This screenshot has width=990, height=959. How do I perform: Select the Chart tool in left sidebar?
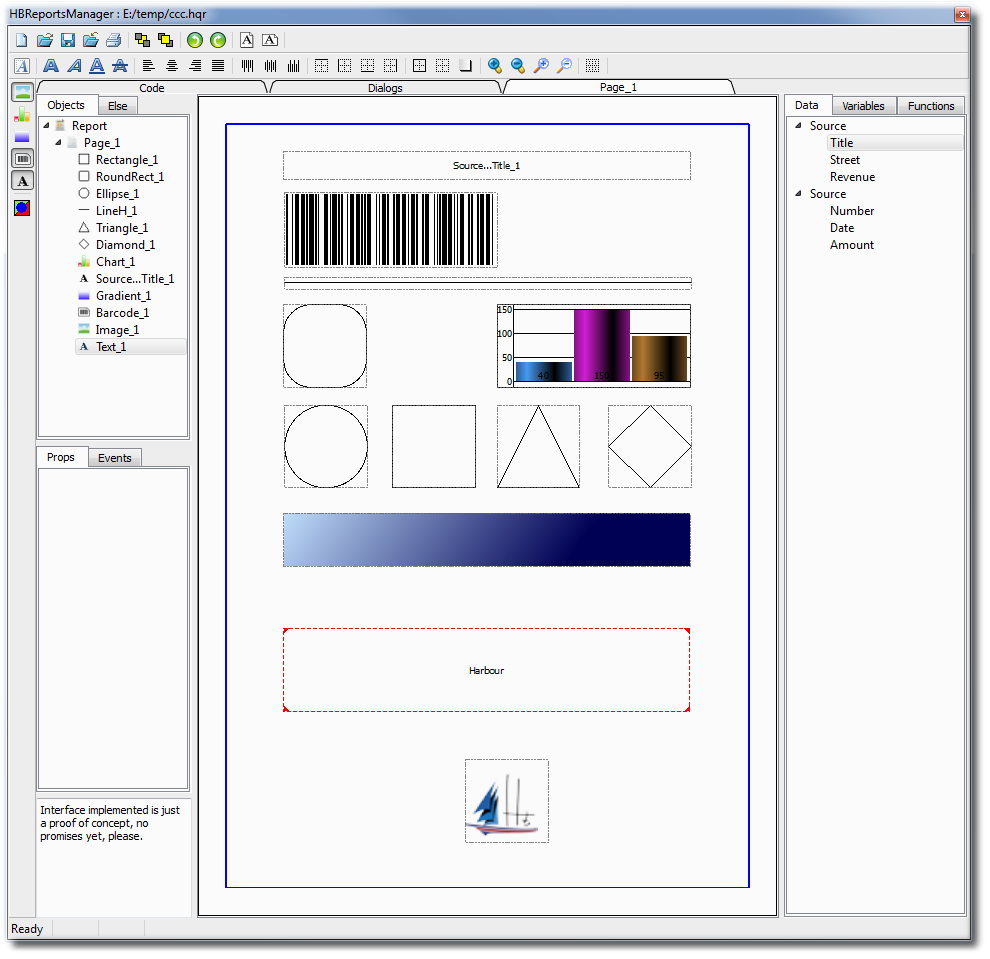click(22, 115)
